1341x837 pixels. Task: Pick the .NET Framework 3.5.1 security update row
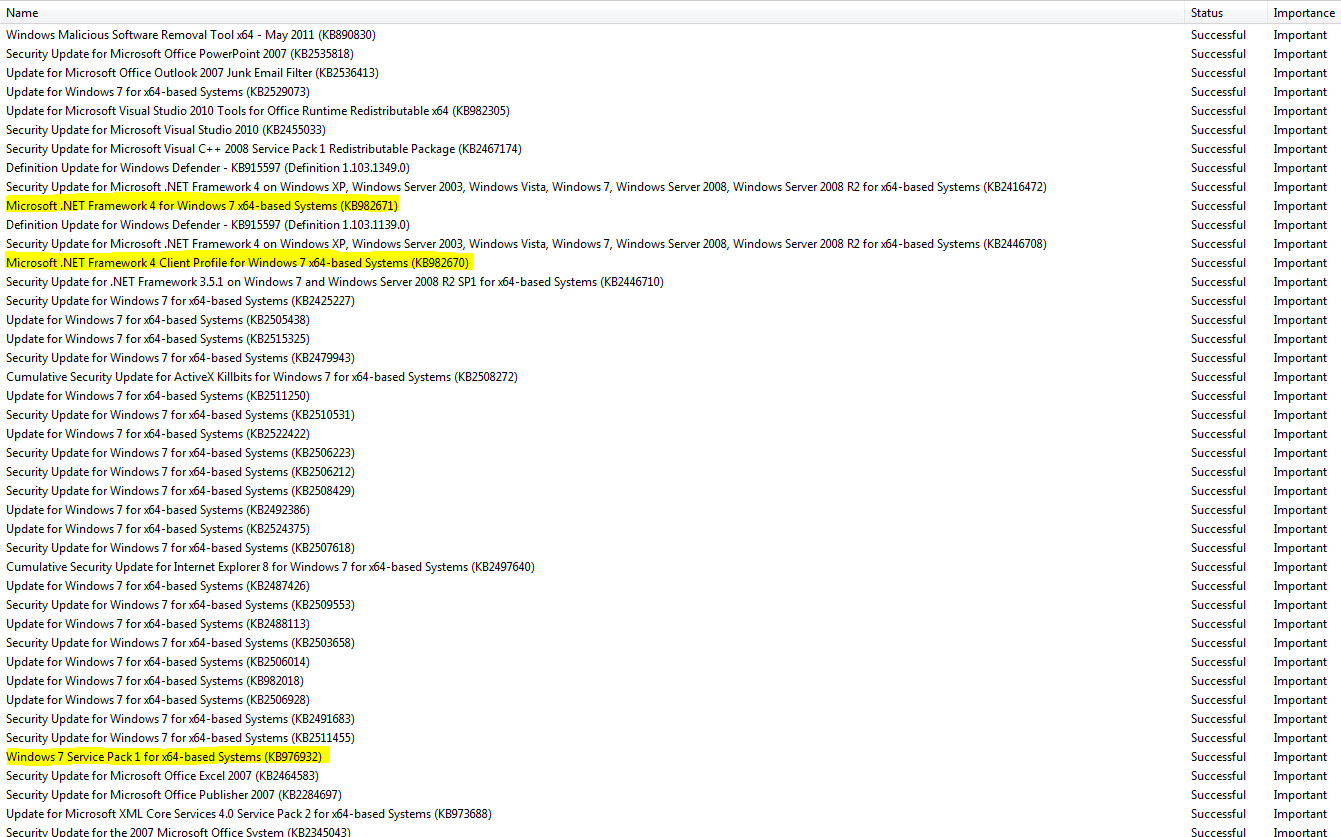coord(334,282)
